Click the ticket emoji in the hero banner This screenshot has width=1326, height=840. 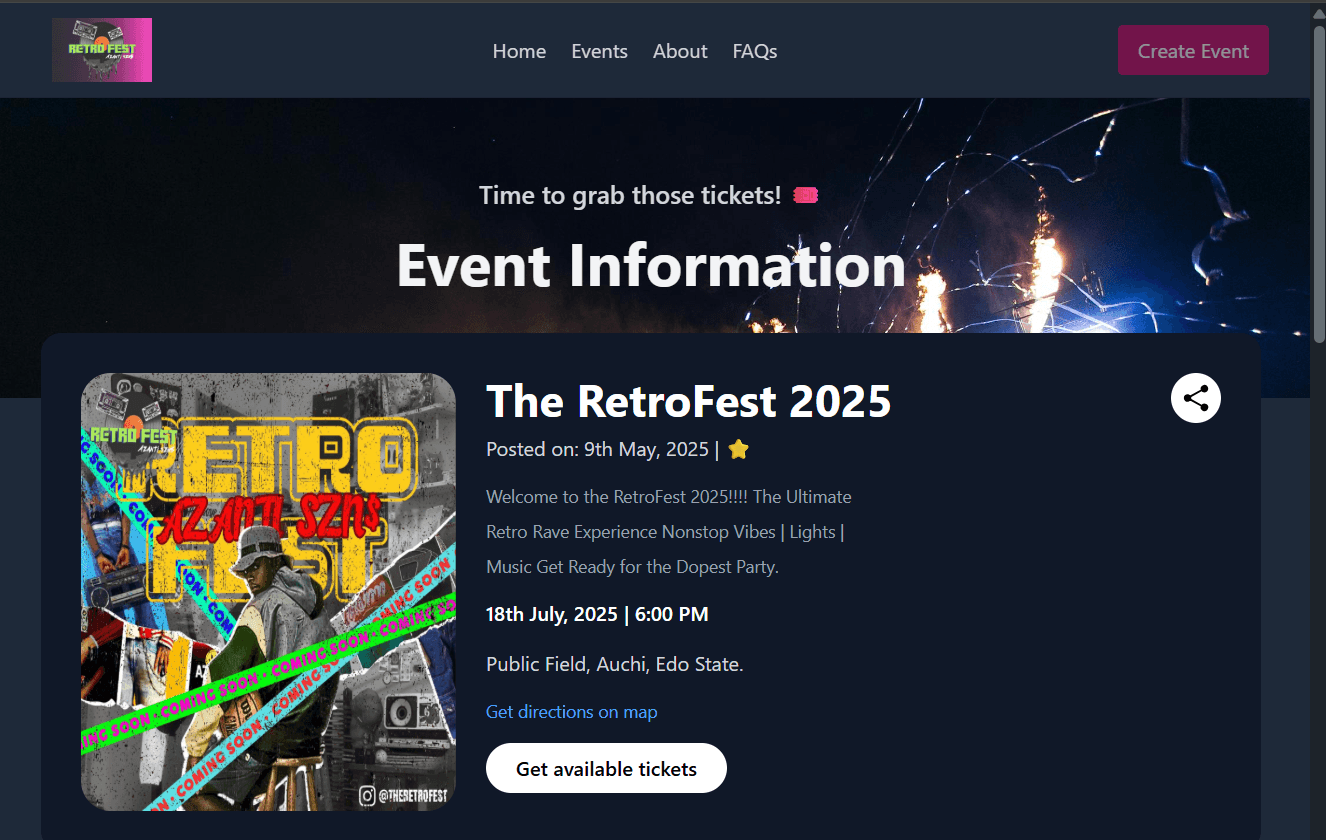(x=805, y=195)
